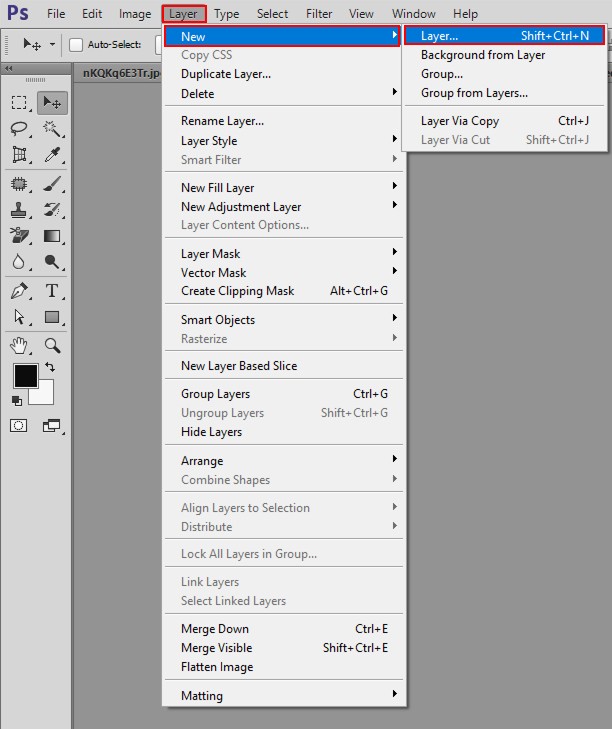
Task: Select the Eyedropper tool
Action: (52, 155)
